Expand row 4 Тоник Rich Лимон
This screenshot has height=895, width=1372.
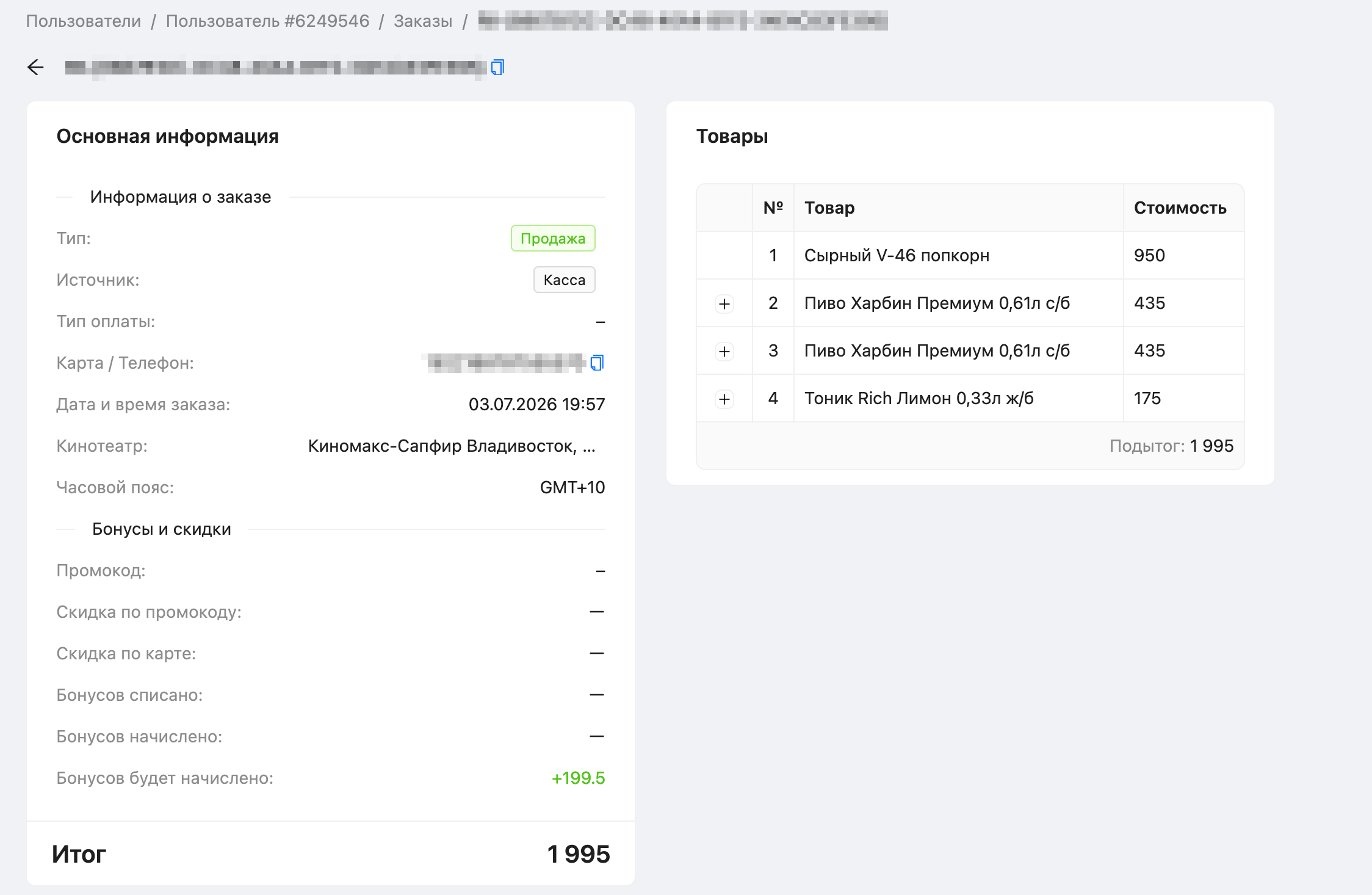[724, 399]
